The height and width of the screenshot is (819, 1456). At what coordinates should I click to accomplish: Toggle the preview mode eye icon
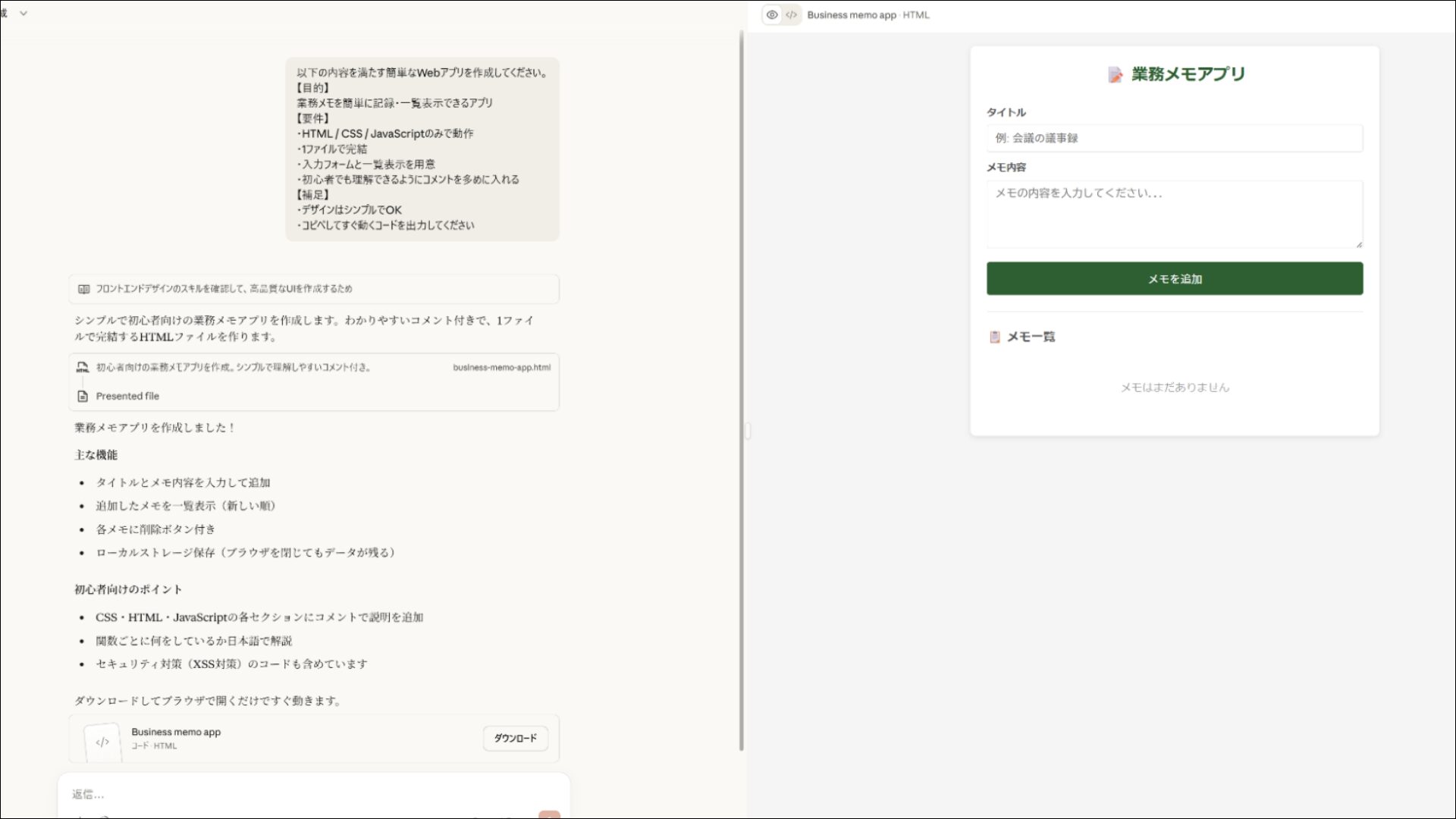(772, 14)
